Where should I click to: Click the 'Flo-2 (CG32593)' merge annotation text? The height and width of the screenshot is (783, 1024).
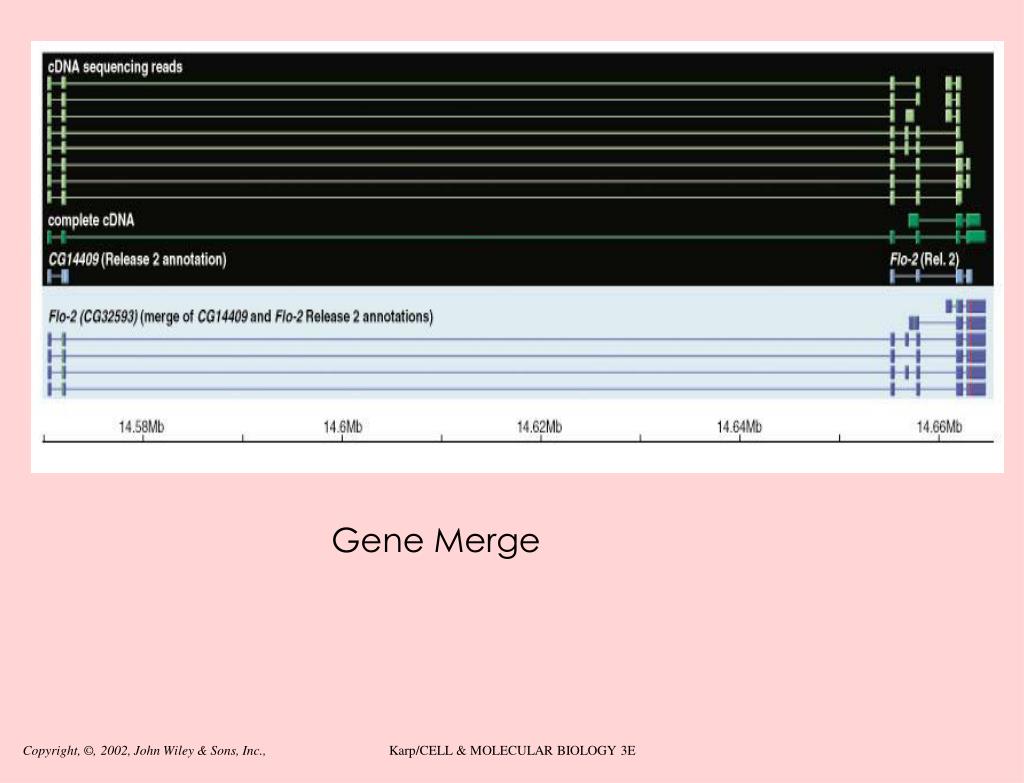pyautogui.click(x=240, y=317)
